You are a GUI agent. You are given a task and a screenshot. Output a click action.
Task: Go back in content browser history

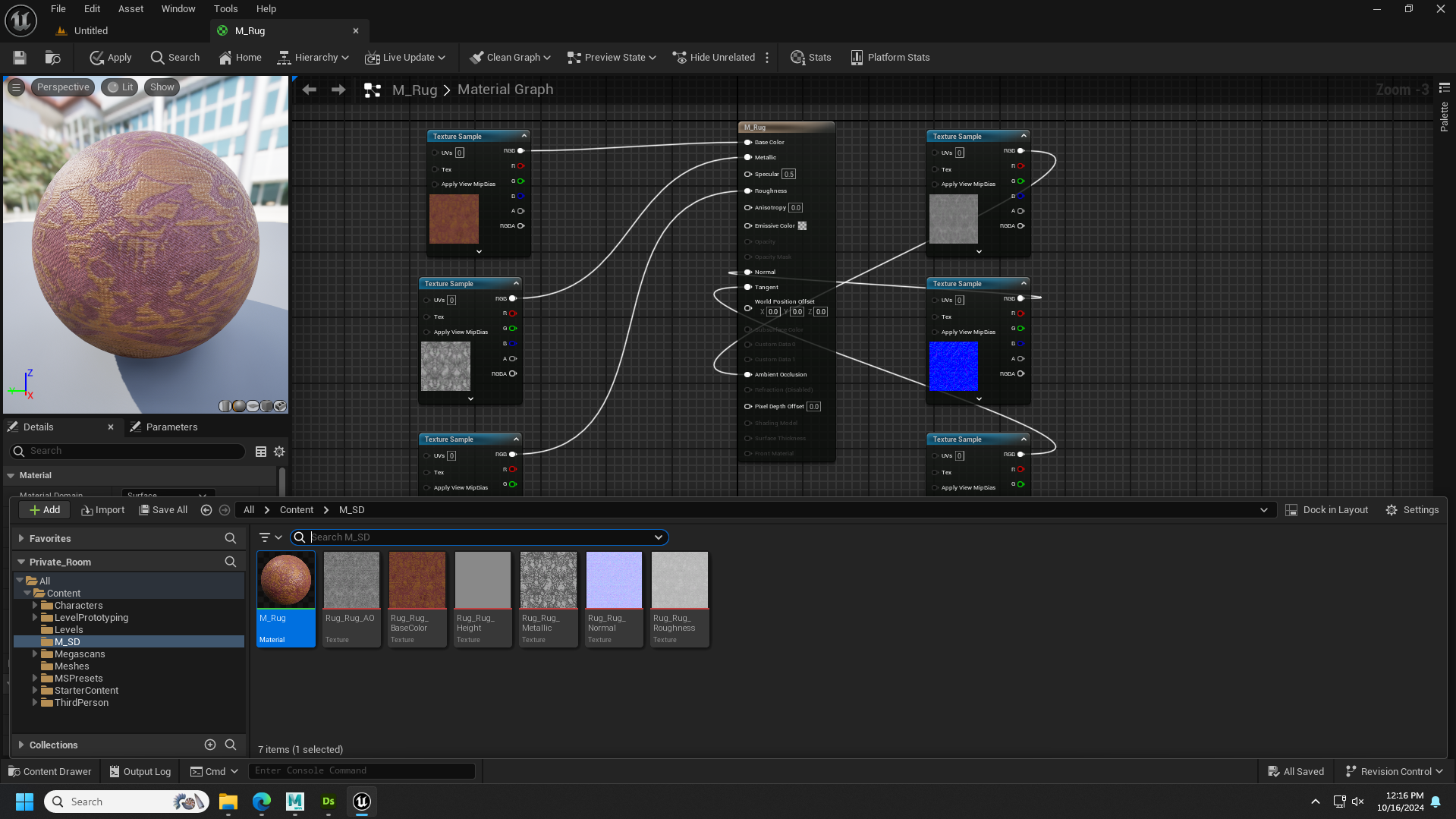pyautogui.click(x=206, y=510)
